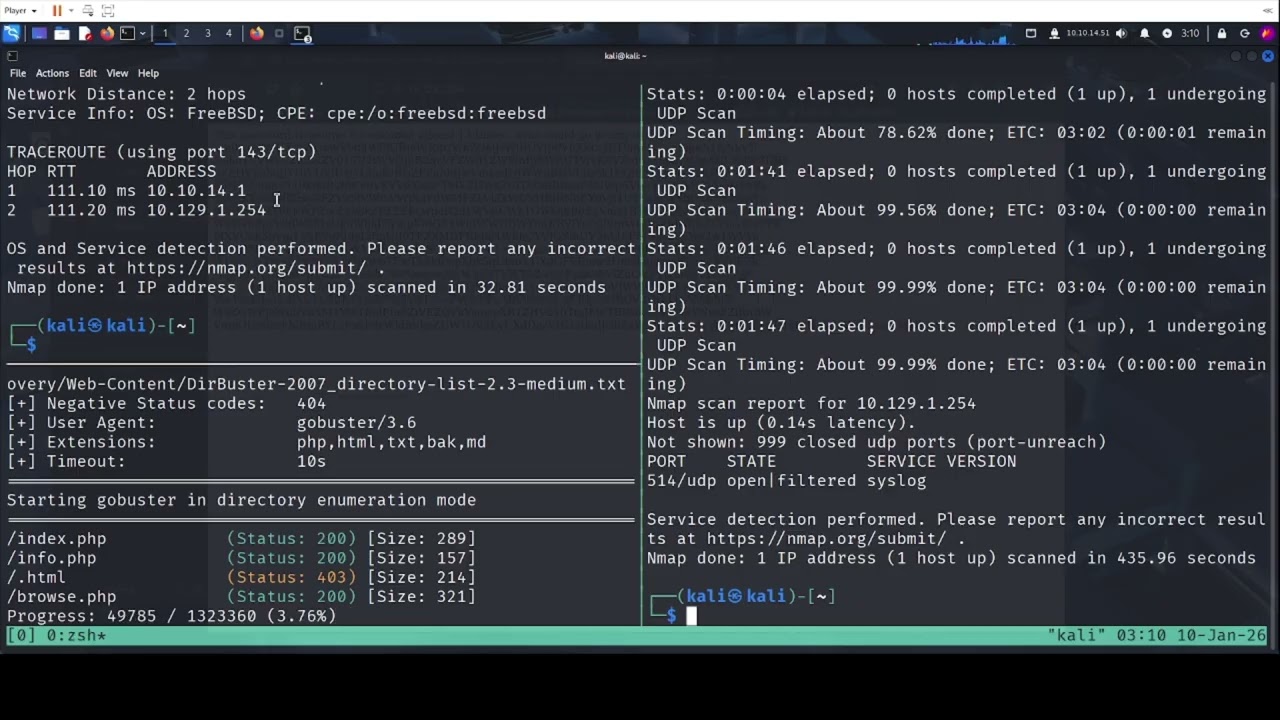
Task: Lock the screen with padlock icon
Action: (x=1221, y=33)
